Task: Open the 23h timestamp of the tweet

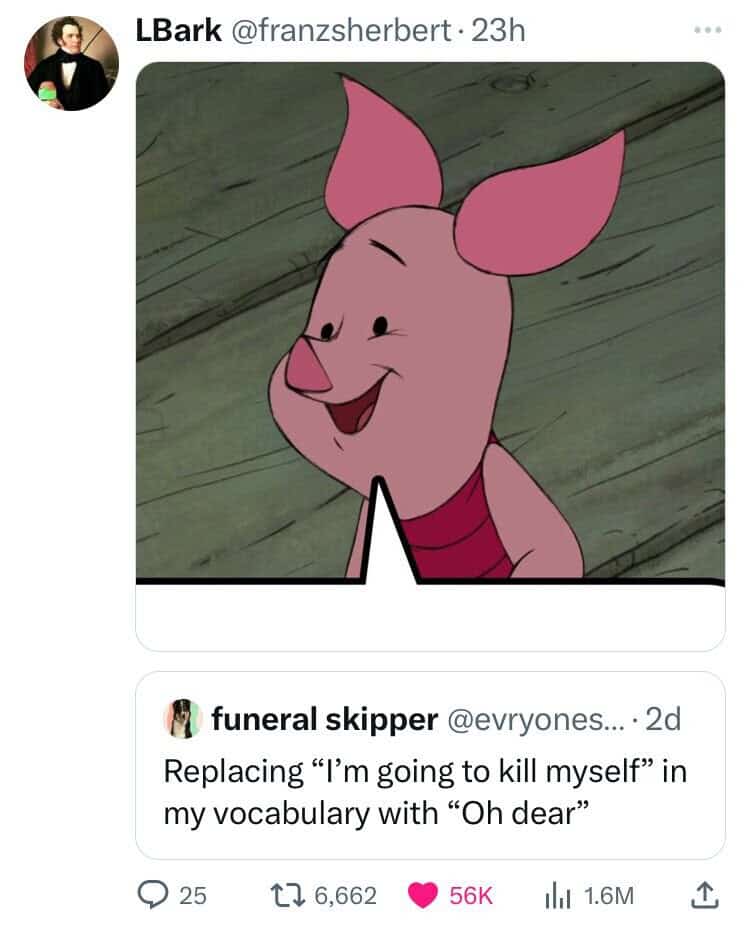Action: pos(499,30)
